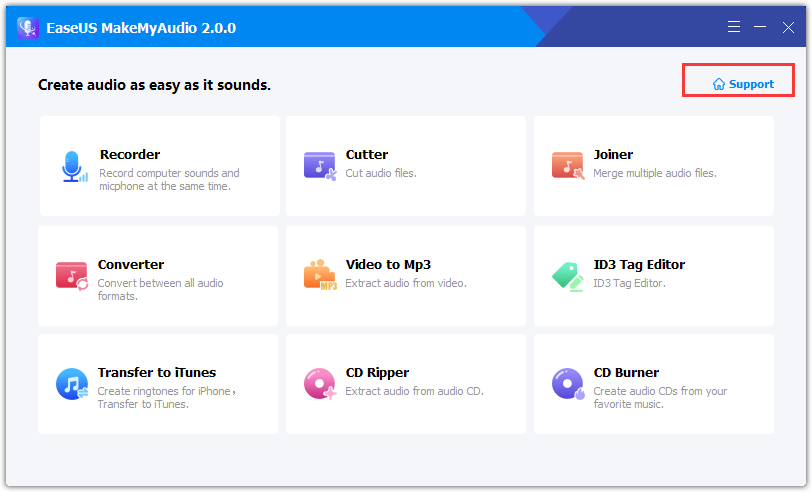The height and width of the screenshot is (492, 812).
Task: Open the ID3 Tag Editor title
Action: coord(639,264)
